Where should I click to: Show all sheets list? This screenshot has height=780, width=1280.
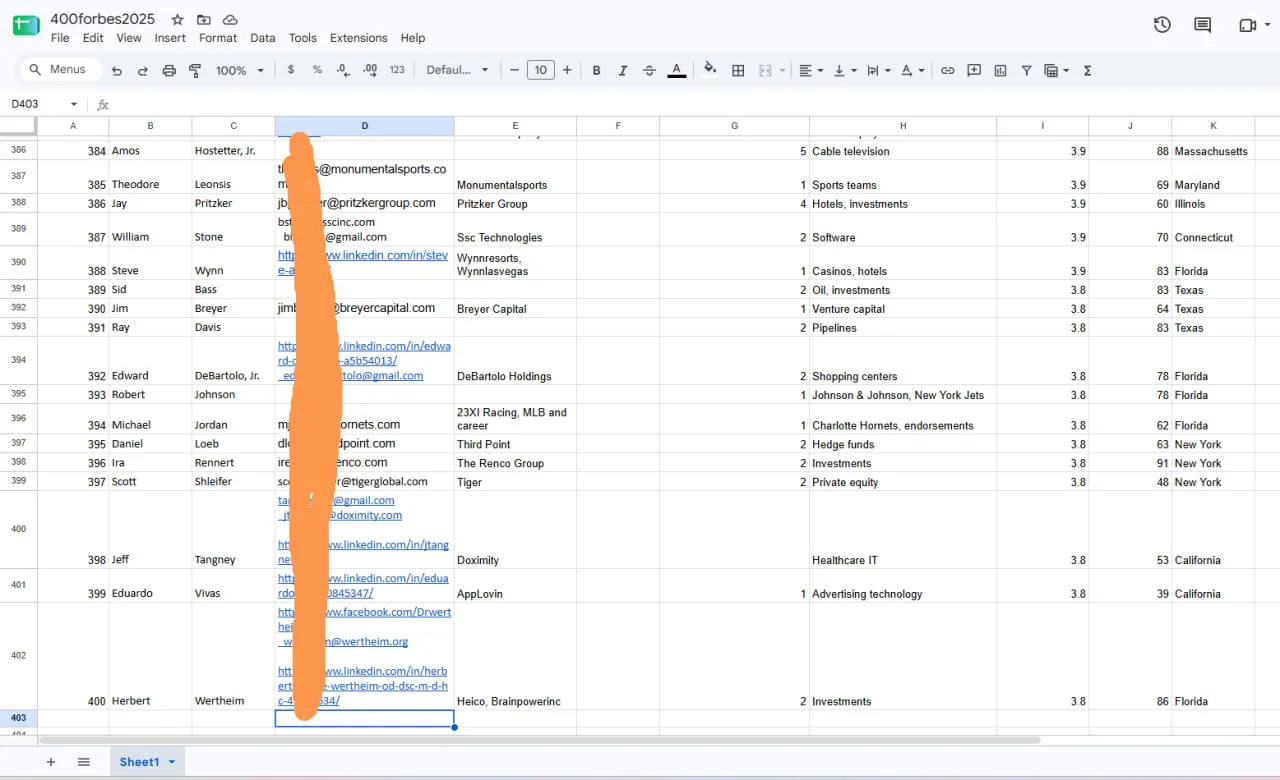(84, 762)
